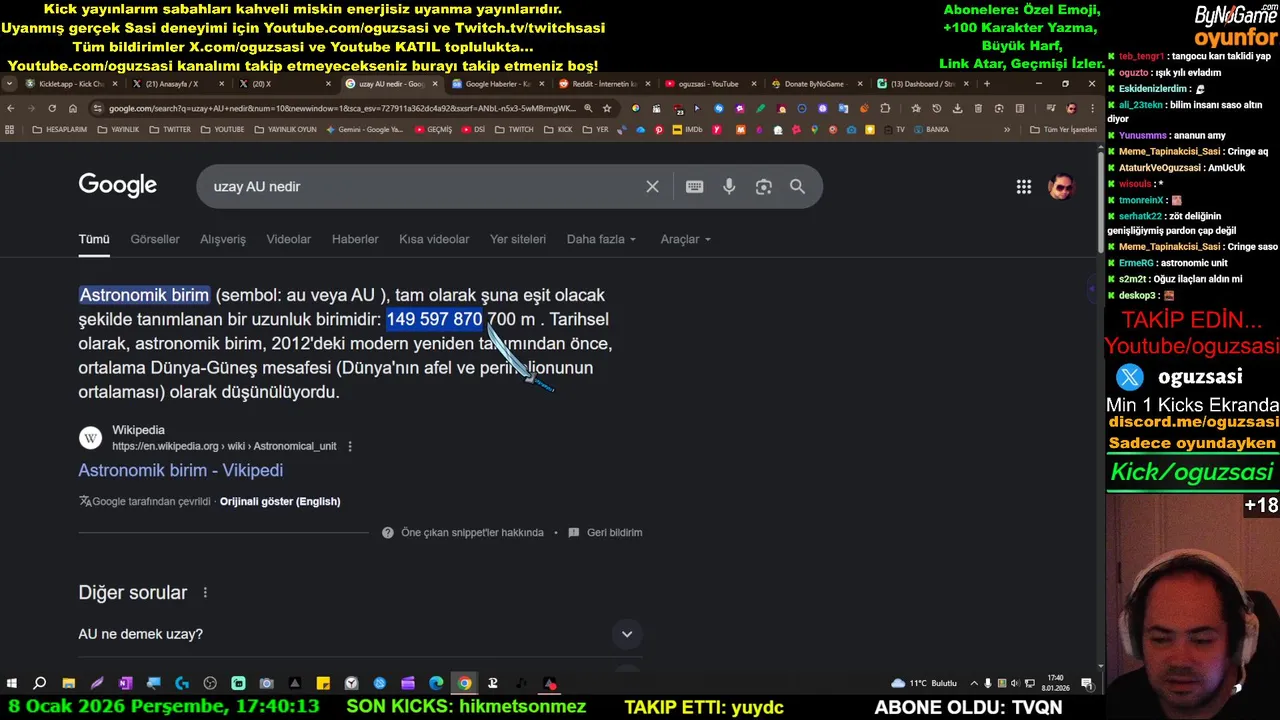
Task: Click the highlighted 'Astronomik birim' text
Action: [x=144, y=295]
